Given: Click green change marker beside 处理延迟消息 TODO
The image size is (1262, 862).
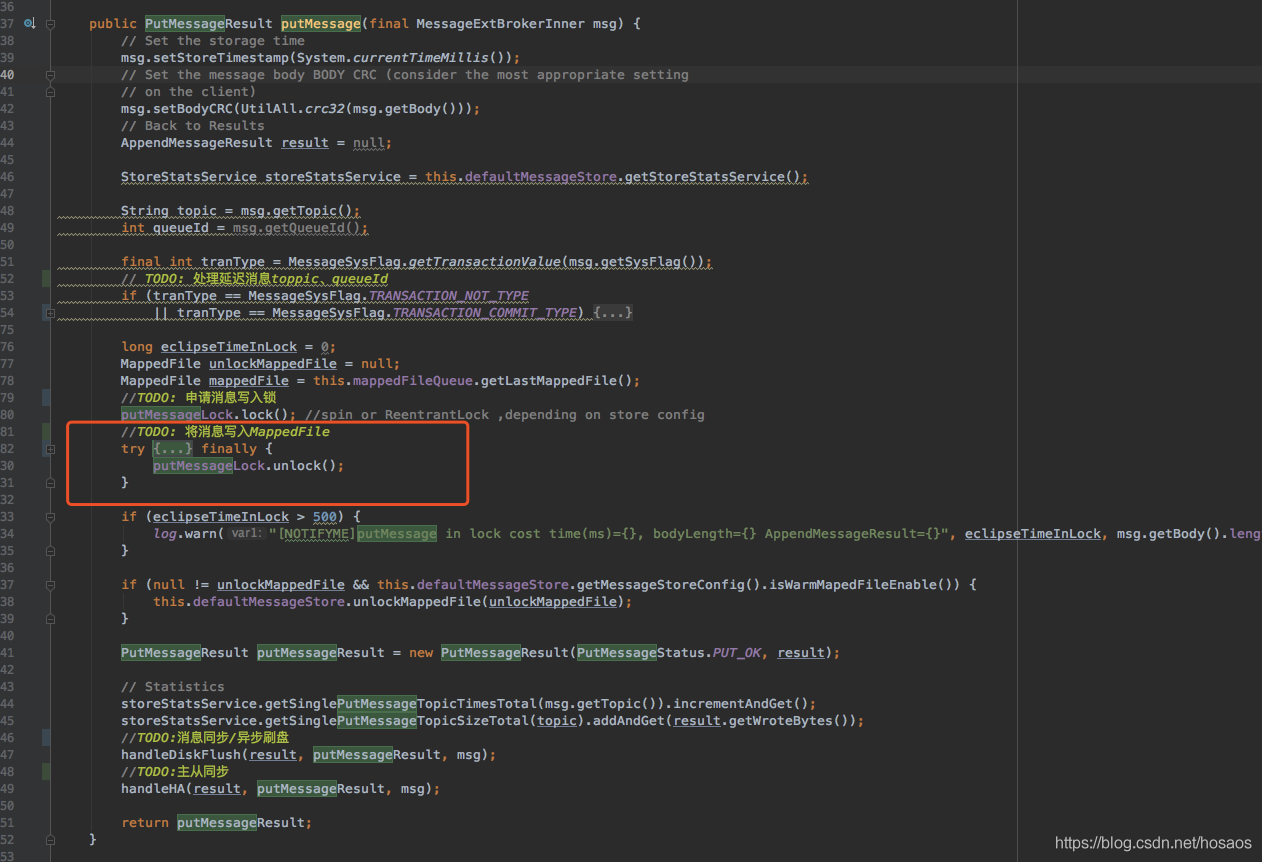Looking at the screenshot, I should (x=46, y=279).
